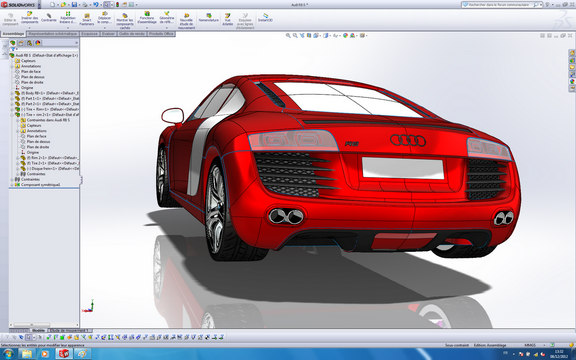The width and height of the screenshot is (576, 360).
Task: Click the Save icon in title bar
Action: [x=74, y=4]
